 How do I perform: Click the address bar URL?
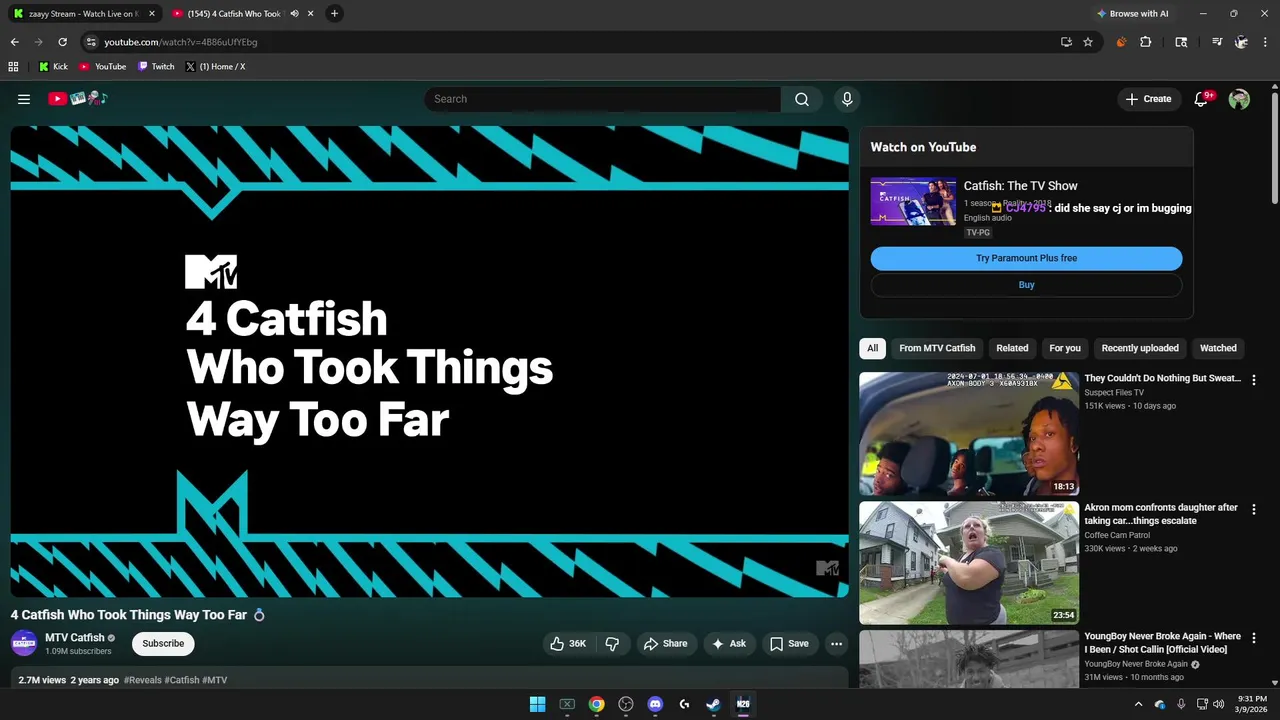point(180,42)
